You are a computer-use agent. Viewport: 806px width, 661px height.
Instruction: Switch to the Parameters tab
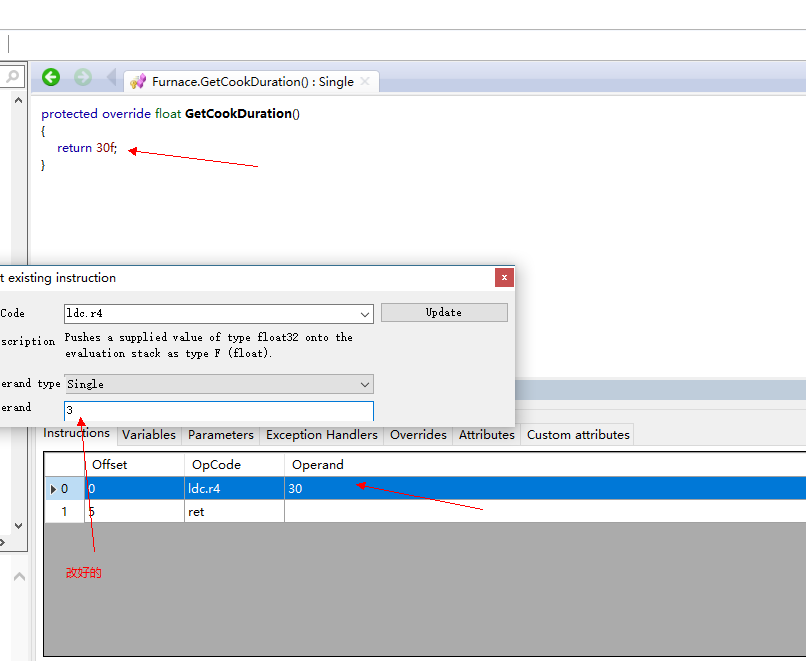pyautogui.click(x=221, y=435)
